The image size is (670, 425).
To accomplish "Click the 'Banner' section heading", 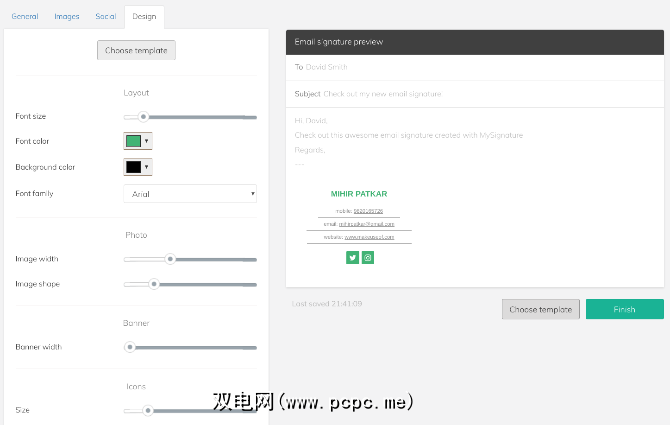I will (x=136, y=323).
